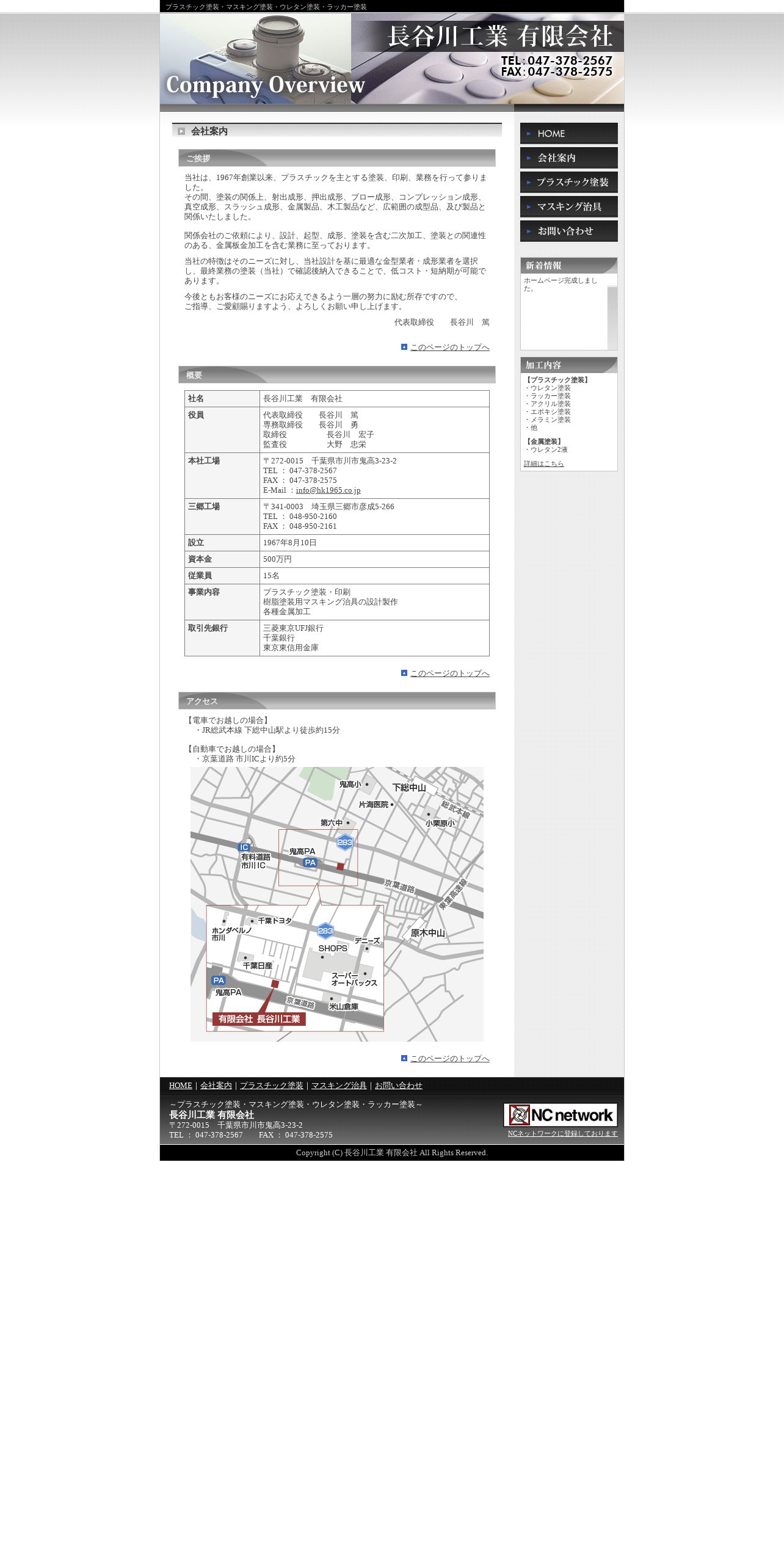Click the 会社案内 heading arrow icon
This screenshot has height=1568, width=784.
click(181, 131)
